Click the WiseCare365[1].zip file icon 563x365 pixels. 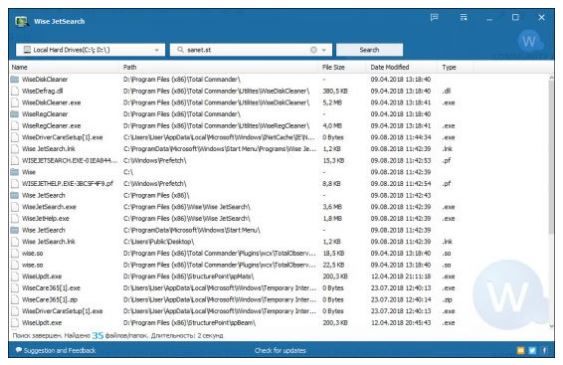(15, 300)
